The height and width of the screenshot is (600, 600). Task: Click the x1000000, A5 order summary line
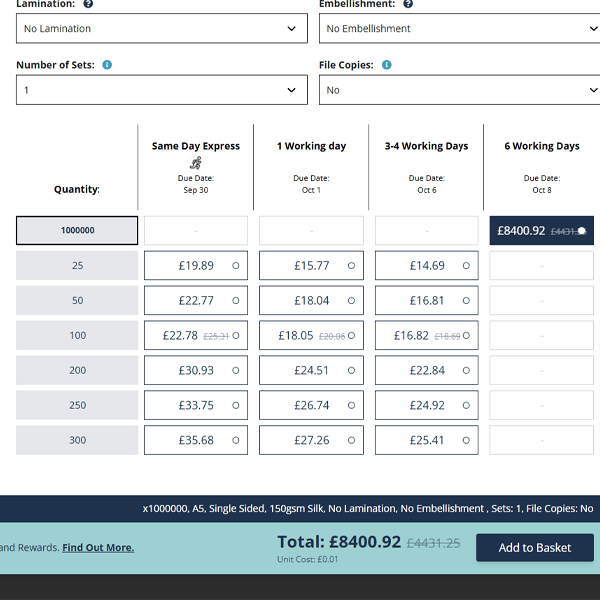pyautogui.click(x=367, y=509)
